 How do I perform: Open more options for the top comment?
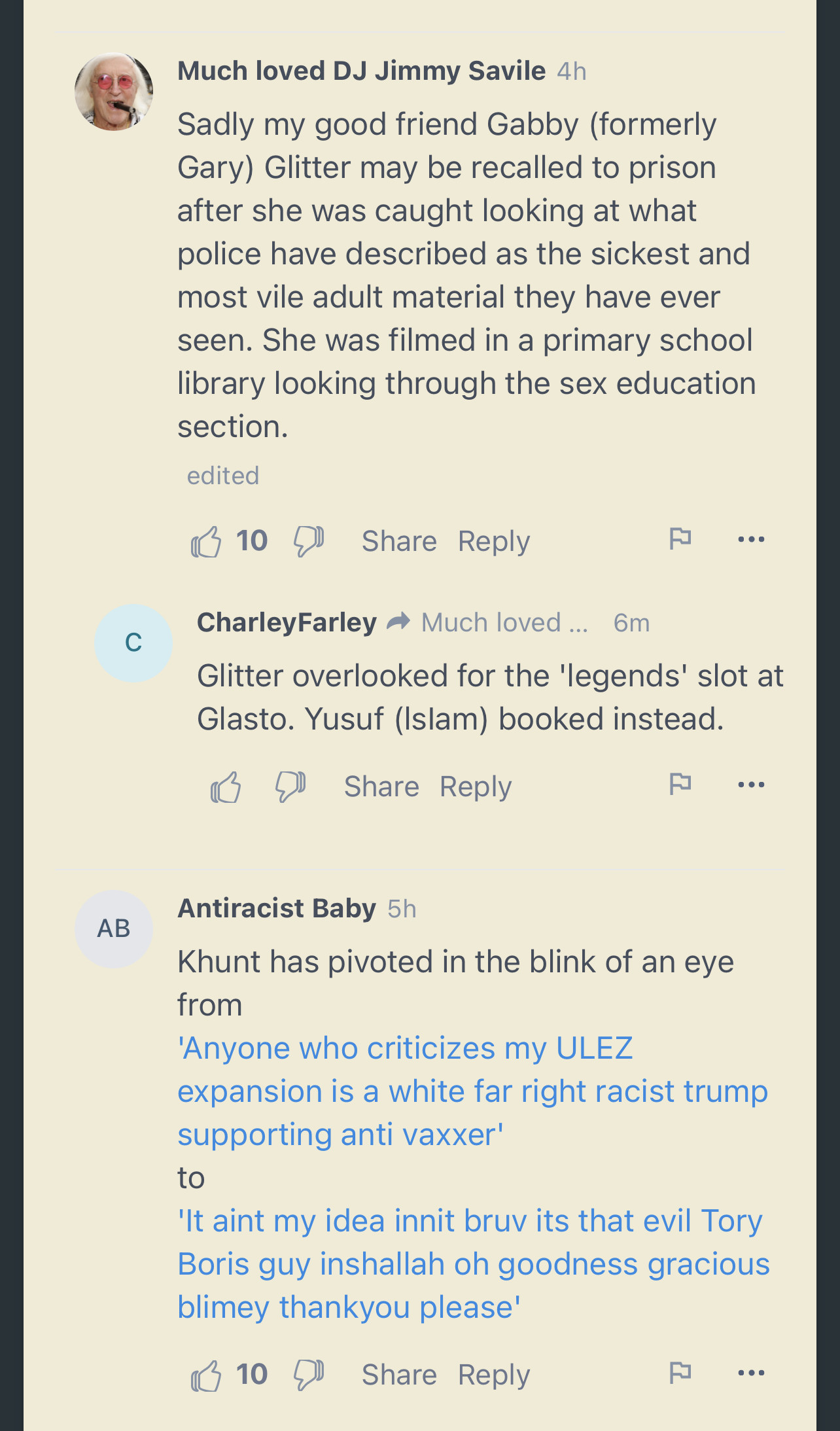click(751, 539)
